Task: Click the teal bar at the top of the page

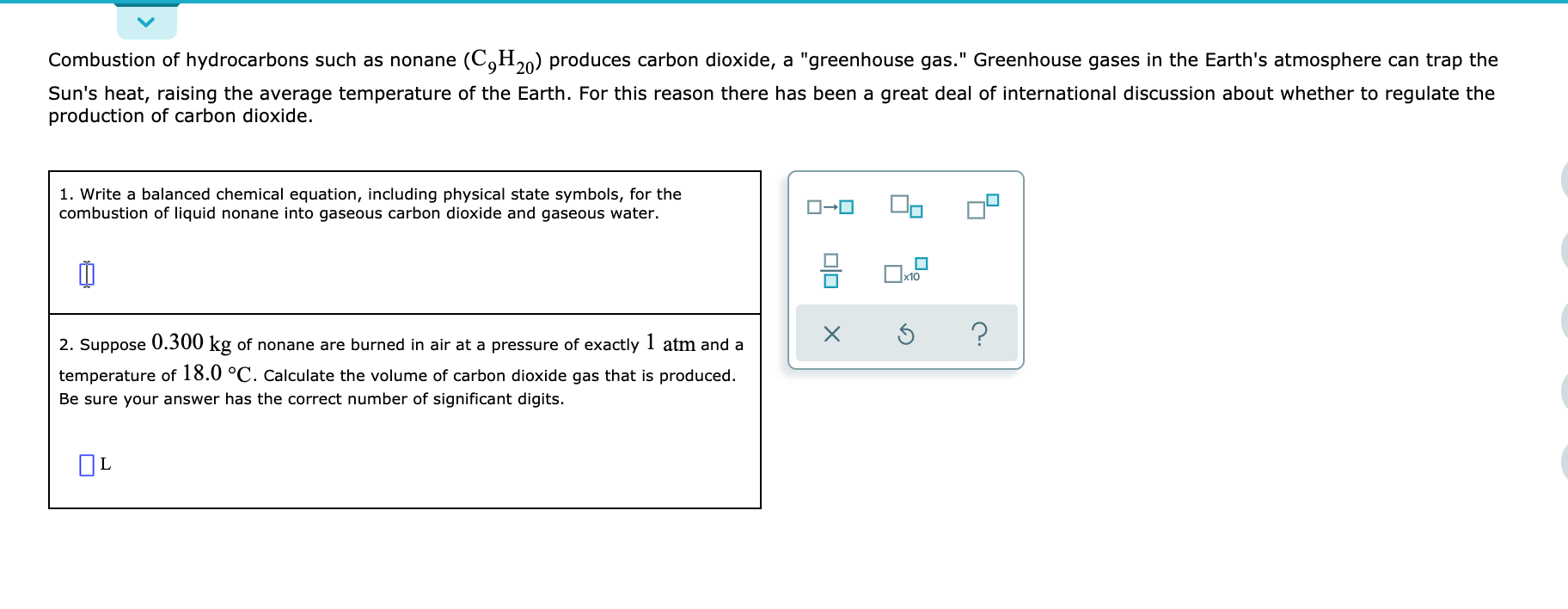Action: click(x=774, y=4)
